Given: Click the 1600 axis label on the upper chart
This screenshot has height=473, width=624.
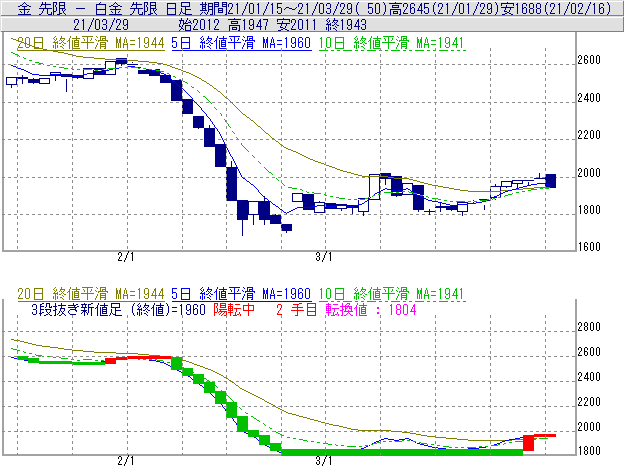Looking at the screenshot, I should [589, 247].
